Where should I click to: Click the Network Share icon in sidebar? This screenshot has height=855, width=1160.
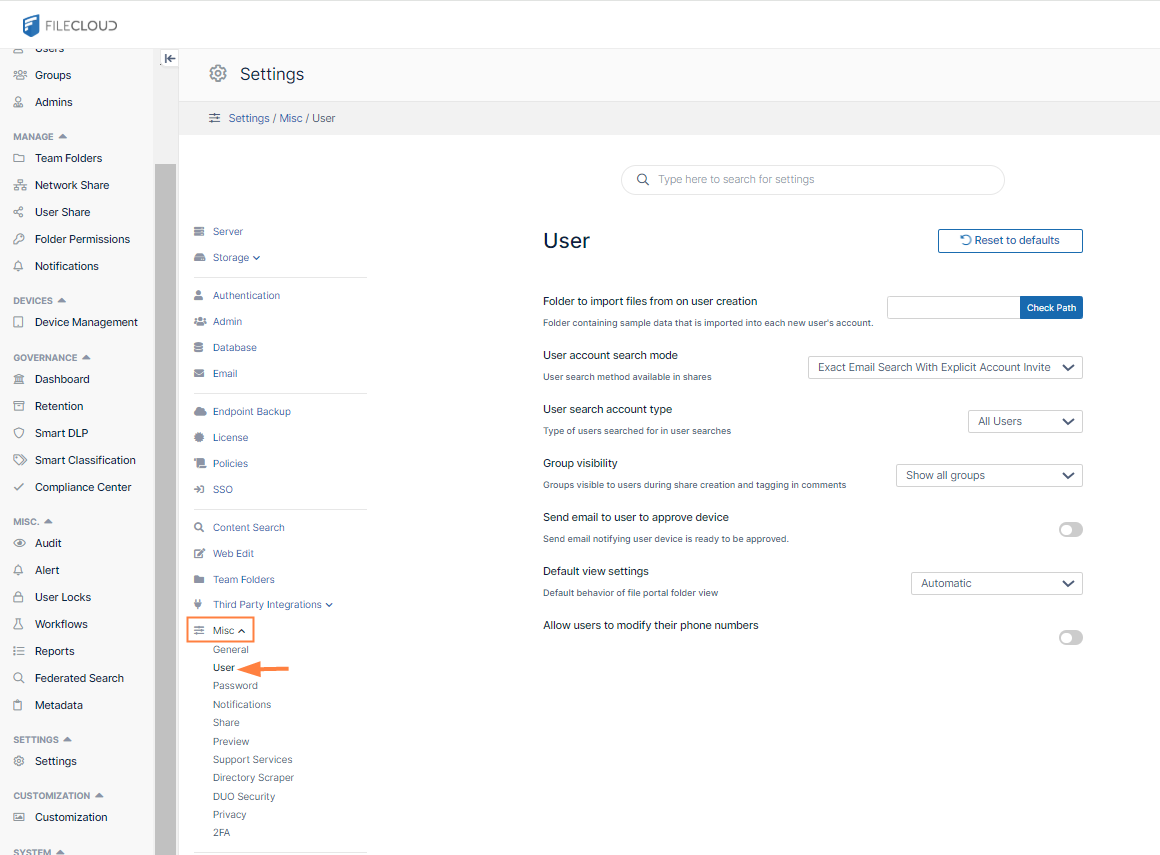pyautogui.click(x=18, y=185)
